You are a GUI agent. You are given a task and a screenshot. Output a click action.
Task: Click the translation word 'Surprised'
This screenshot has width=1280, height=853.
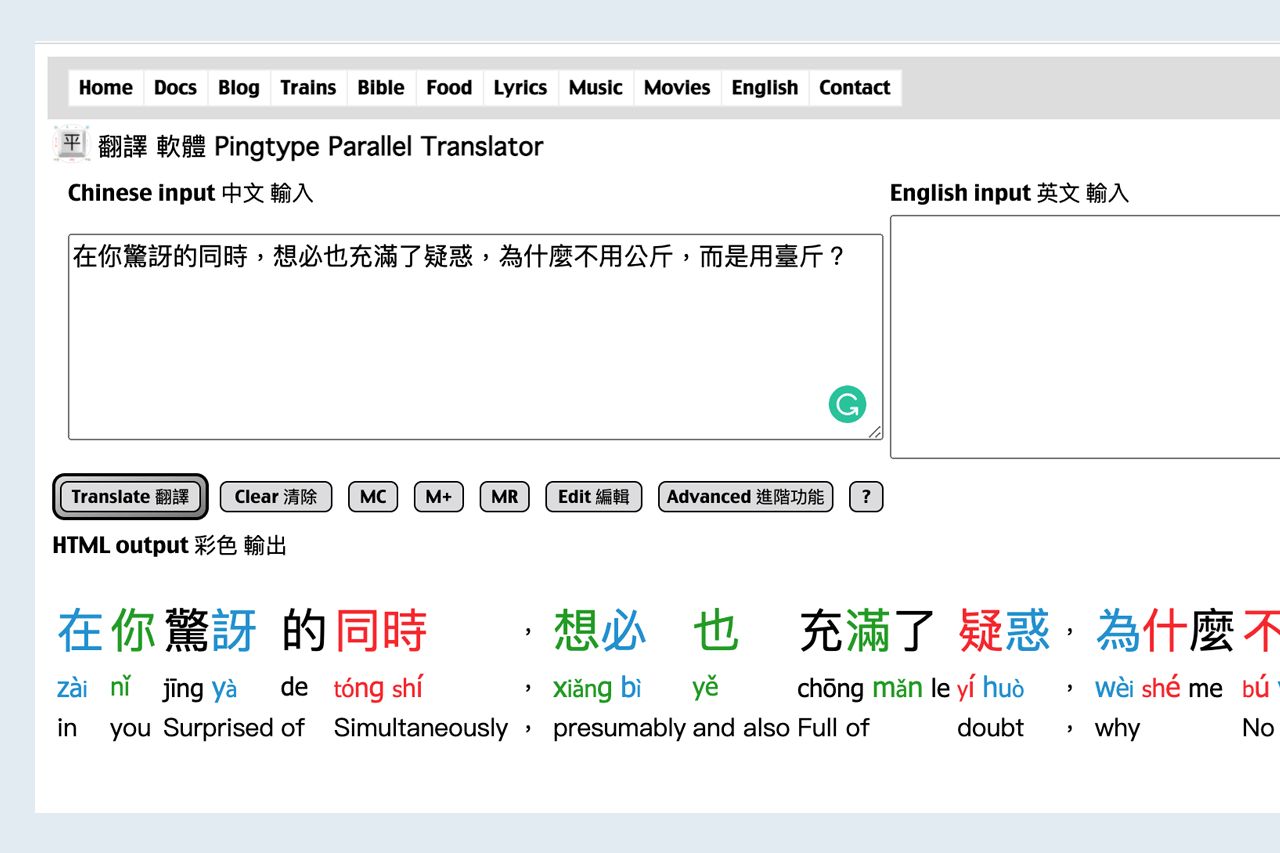pos(220,728)
